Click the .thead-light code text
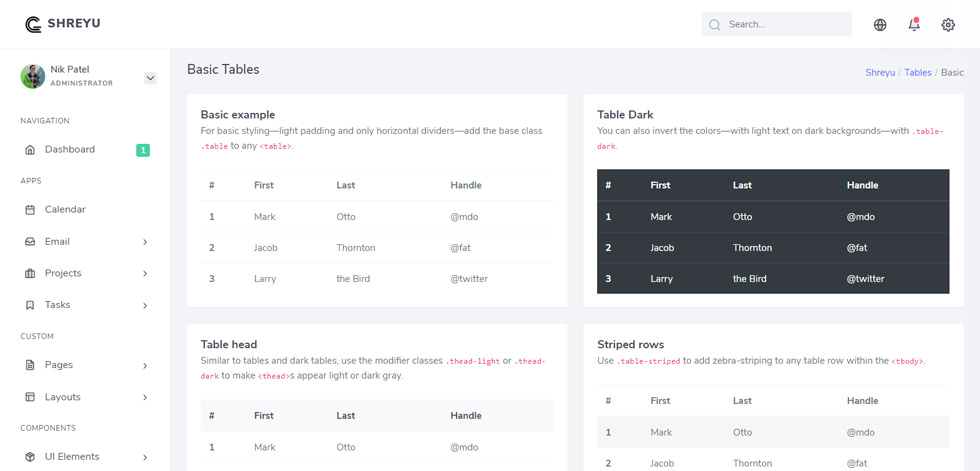The height and width of the screenshot is (471, 980). 472,361
